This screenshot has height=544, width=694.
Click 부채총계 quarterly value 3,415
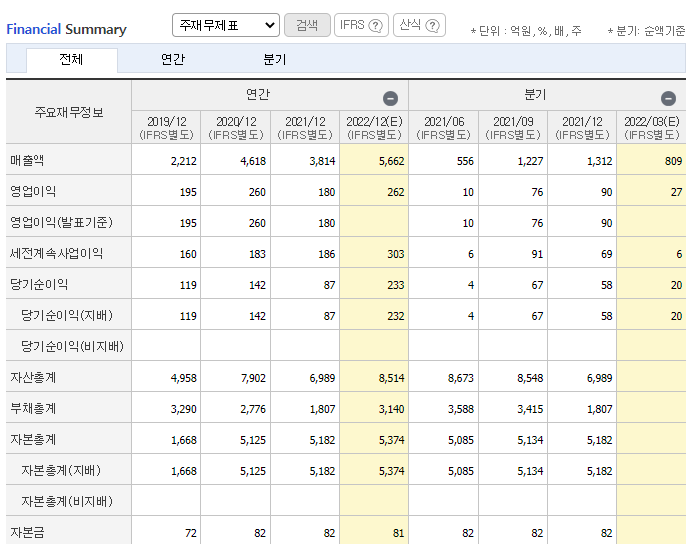(530, 409)
